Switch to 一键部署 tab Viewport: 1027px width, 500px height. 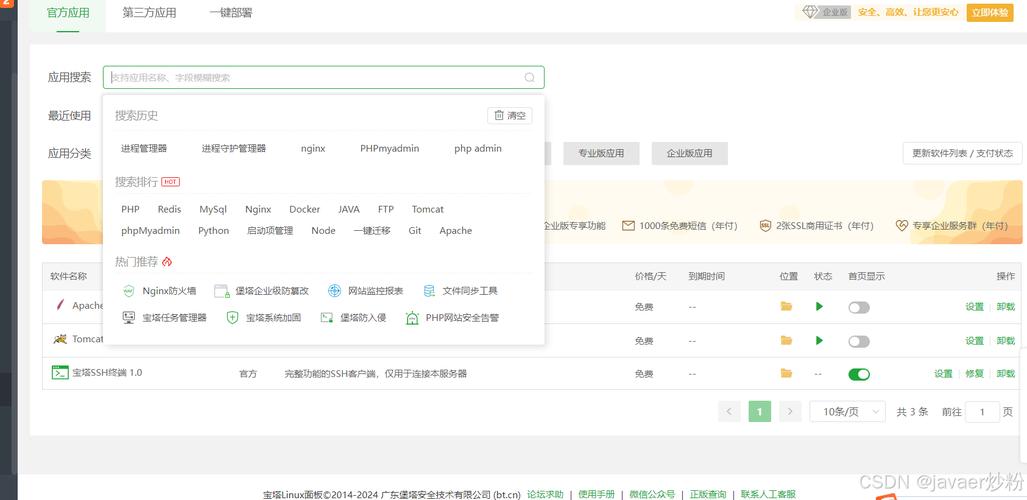[x=231, y=12]
